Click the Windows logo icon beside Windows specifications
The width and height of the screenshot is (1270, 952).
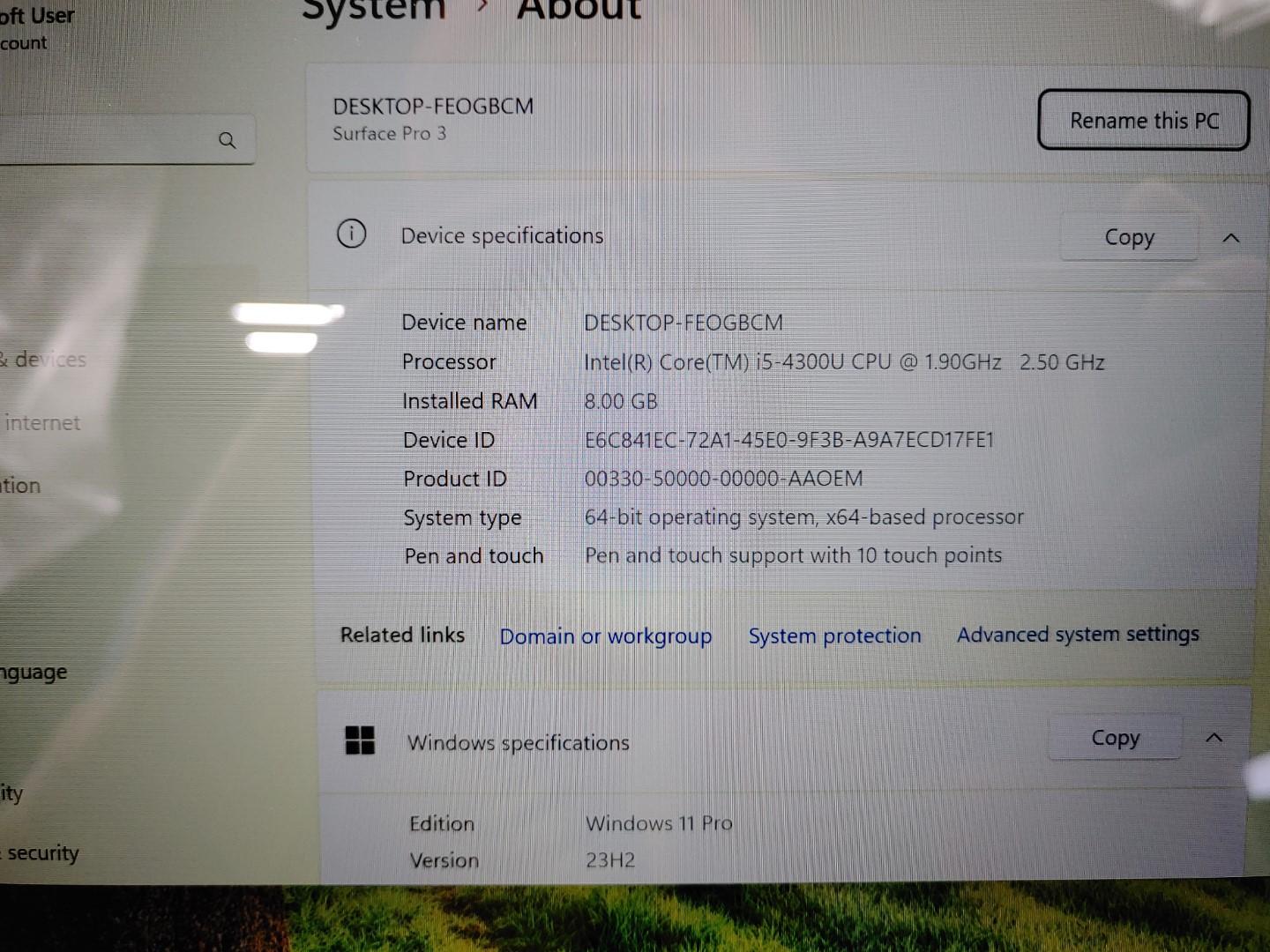click(360, 740)
